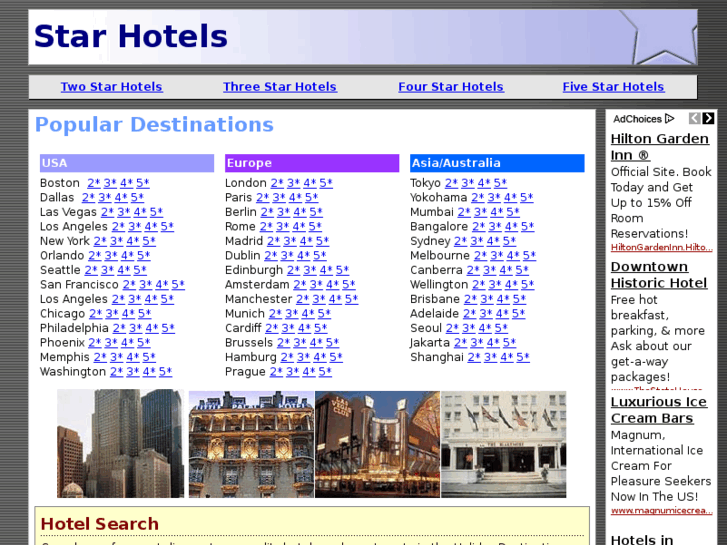Click the Star Hotels site title
This screenshot has width=727, height=545.
(131, 36)
